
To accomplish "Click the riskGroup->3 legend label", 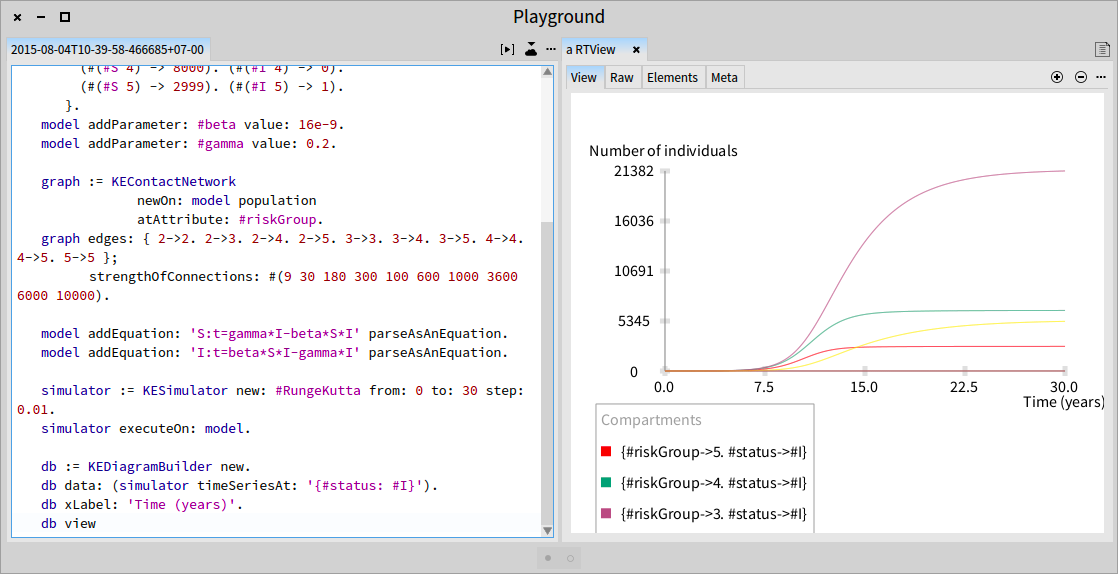I will click(x=714, y=514).
